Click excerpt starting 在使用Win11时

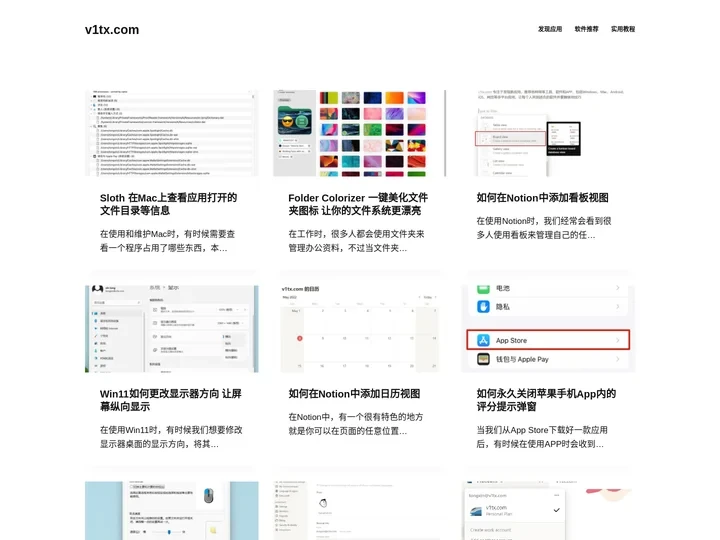[171, 437]
